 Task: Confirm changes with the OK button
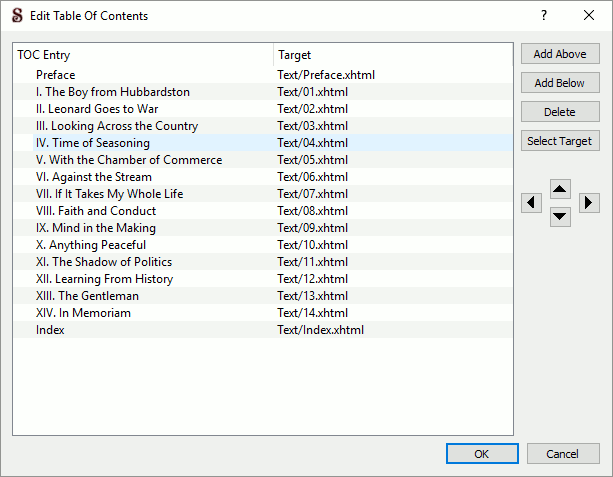(x=481, y=454)
